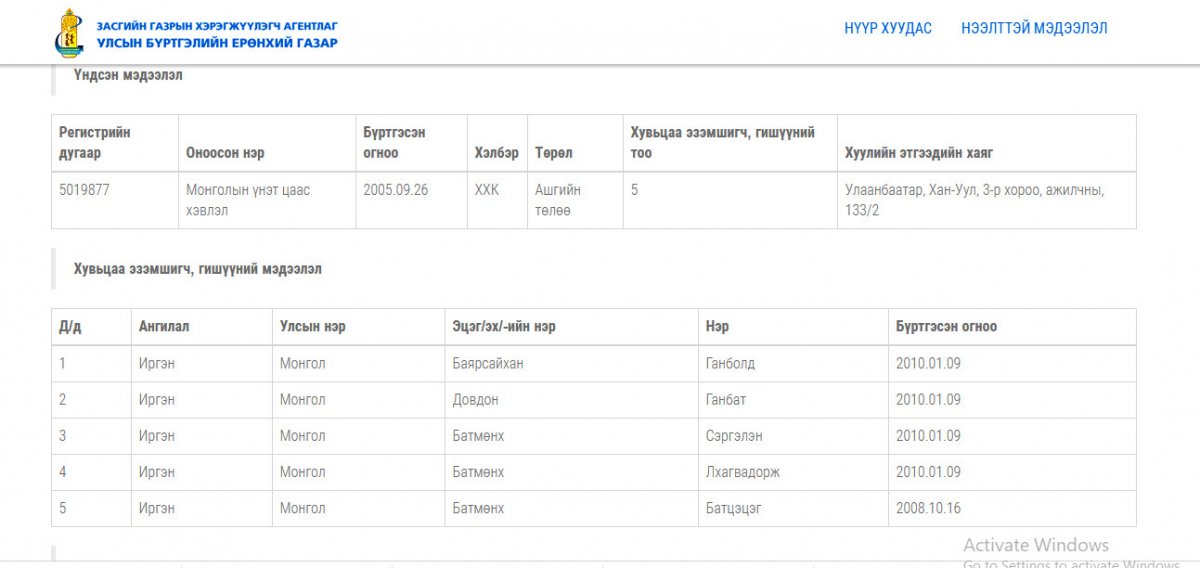This screenshot has width=1200, height=568.
Task: Select the registered date 2005.09.26 cell
Action: (395, 190)
